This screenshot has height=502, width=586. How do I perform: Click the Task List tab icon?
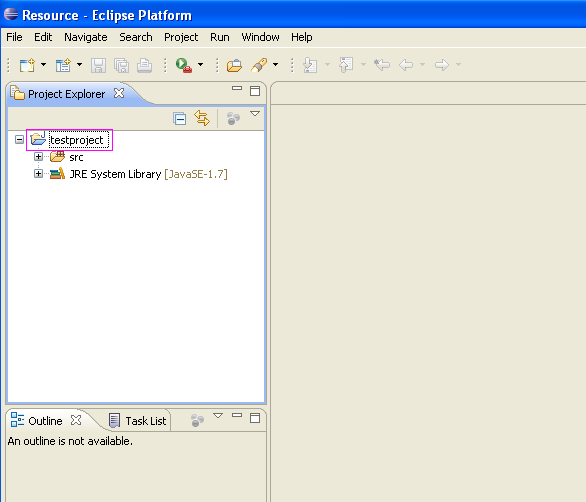click(x=114, y=421)
